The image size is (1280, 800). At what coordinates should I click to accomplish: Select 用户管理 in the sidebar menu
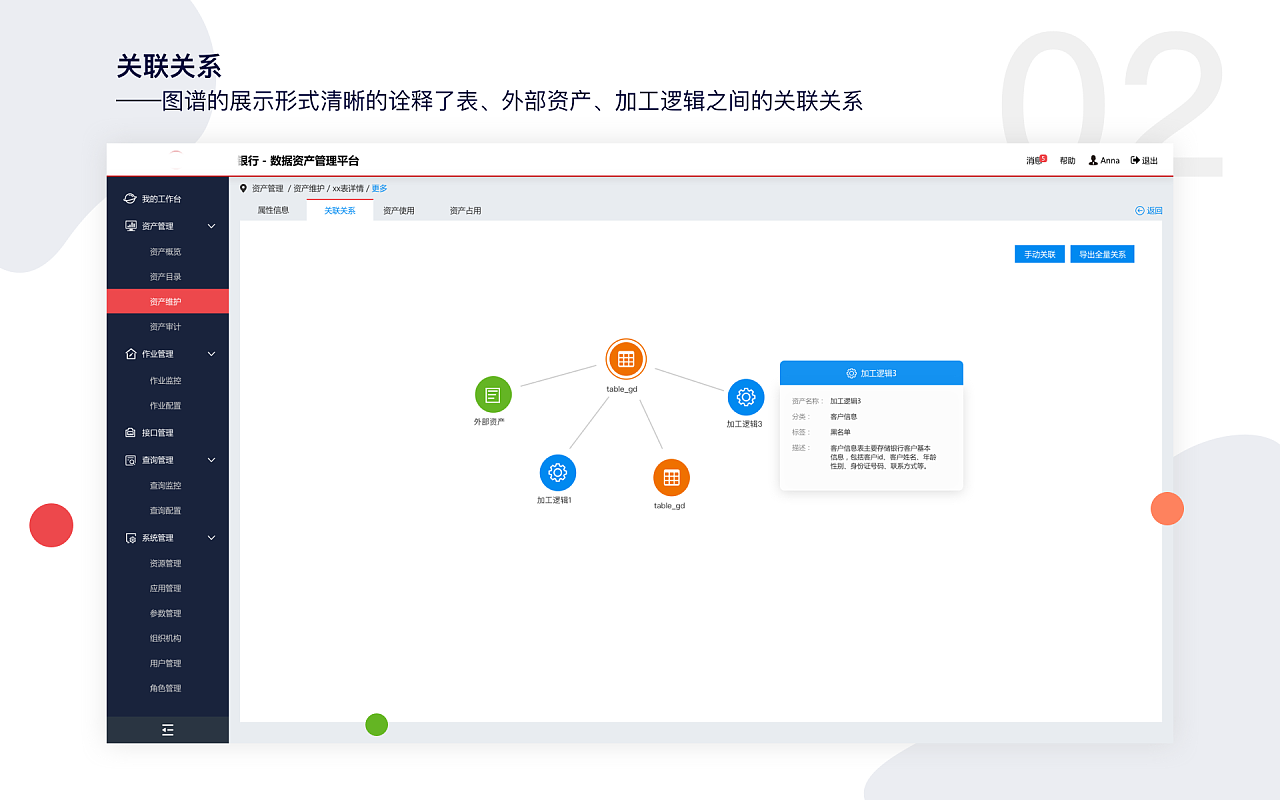pos(166,663)
